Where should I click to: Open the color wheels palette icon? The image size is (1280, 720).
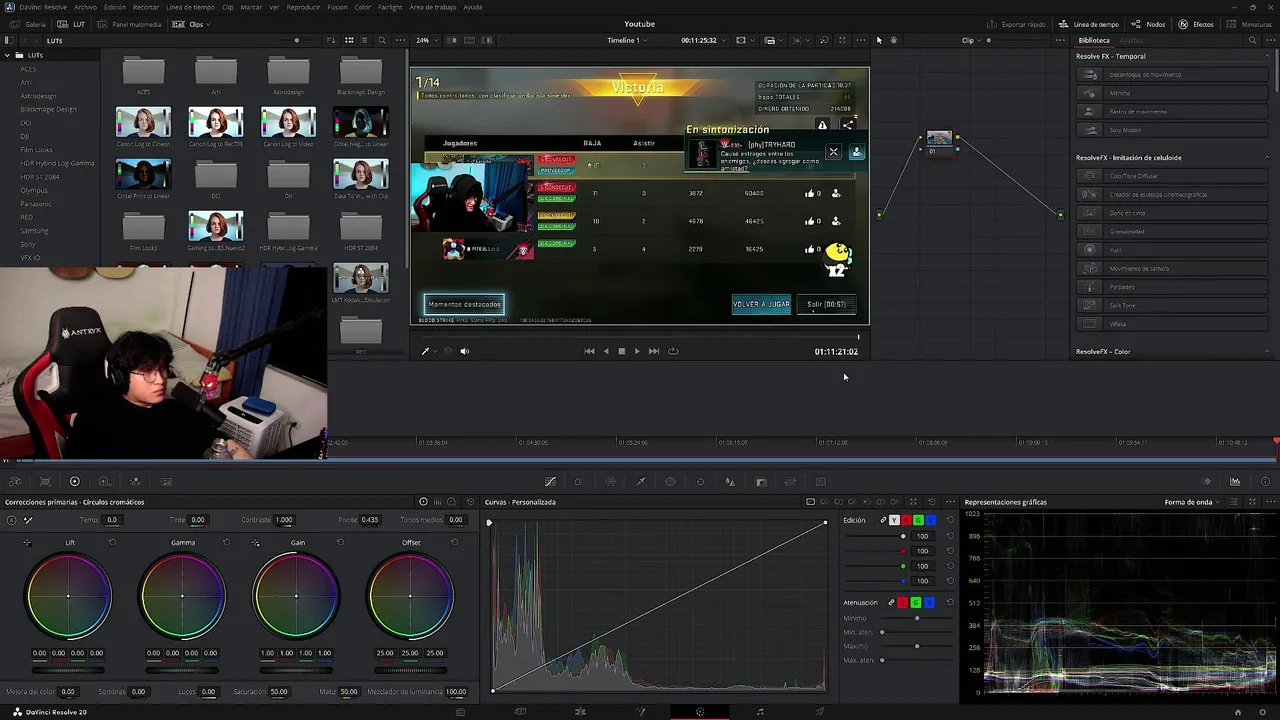pos(74,482)
